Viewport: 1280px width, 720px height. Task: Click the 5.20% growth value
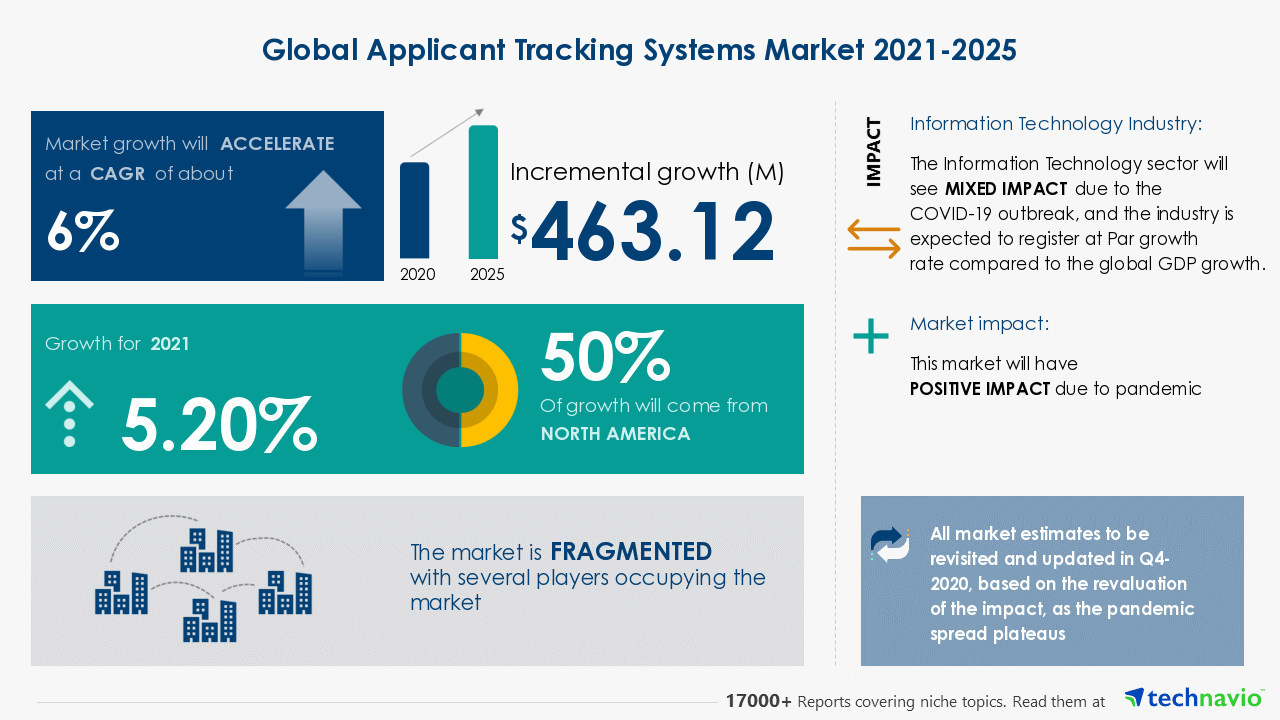pyautogui.click(x=219, y=424)
